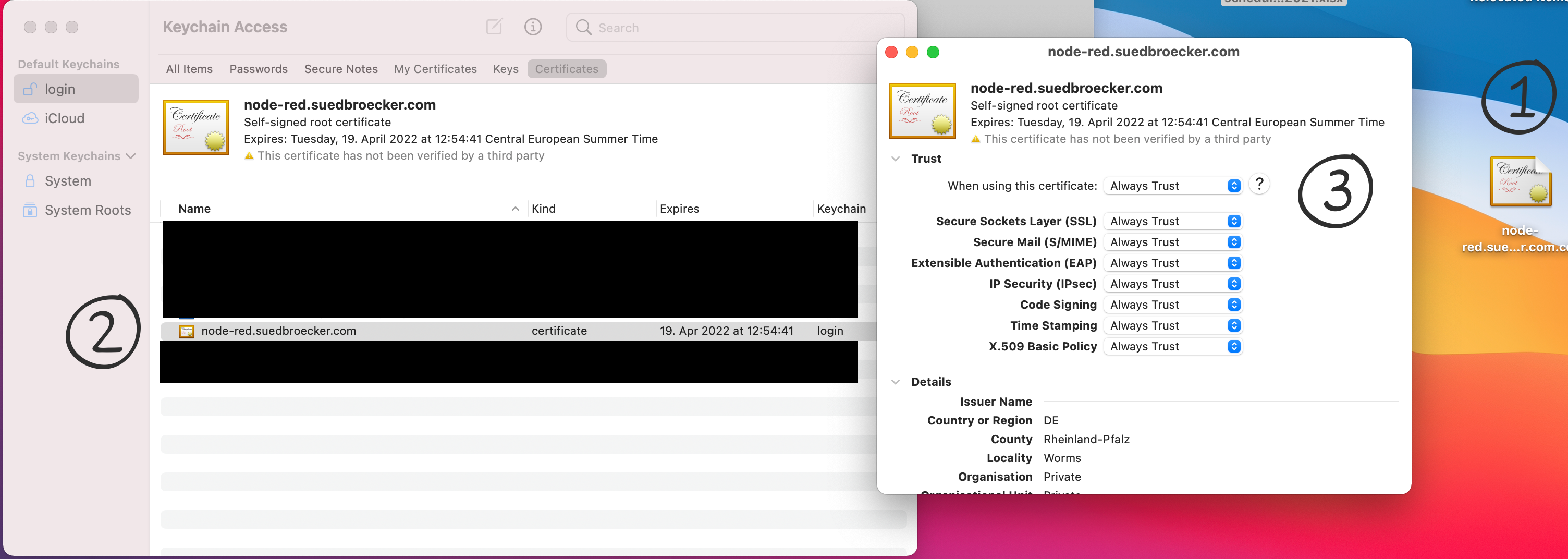Open the 'When using this certificate' dropdown

1172,186
